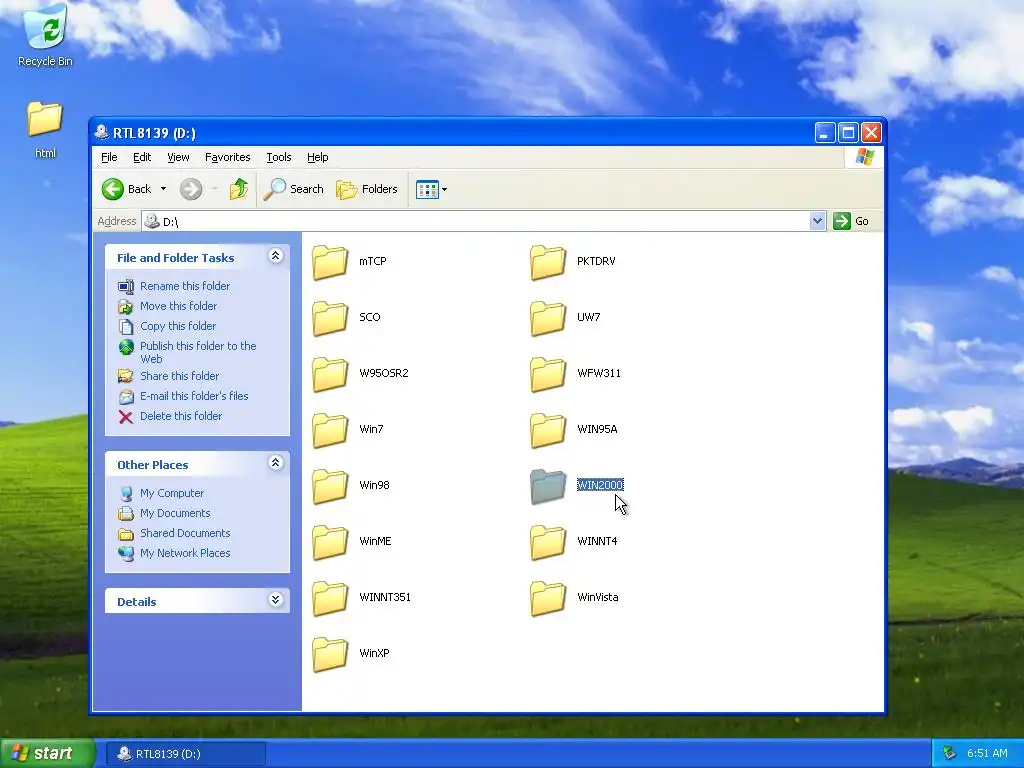1024x768 pixels.
Task: Open Search in toolbar
Action: click(294, 189)
